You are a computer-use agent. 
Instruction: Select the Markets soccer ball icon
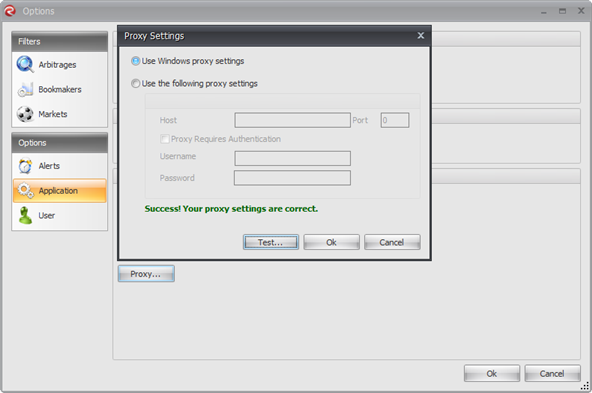tap(25, 114)
